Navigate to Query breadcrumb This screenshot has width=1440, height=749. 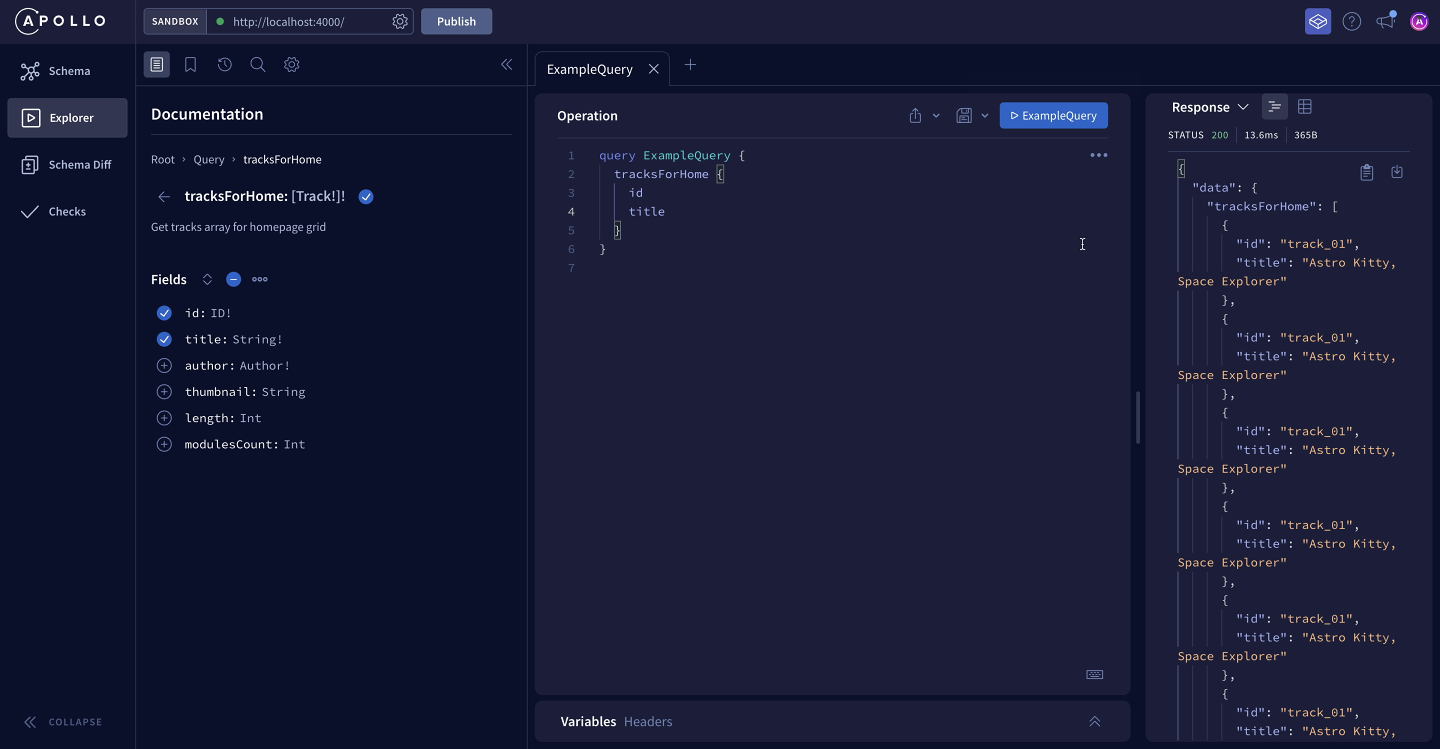pyautogui.click(x=209, y=159)
